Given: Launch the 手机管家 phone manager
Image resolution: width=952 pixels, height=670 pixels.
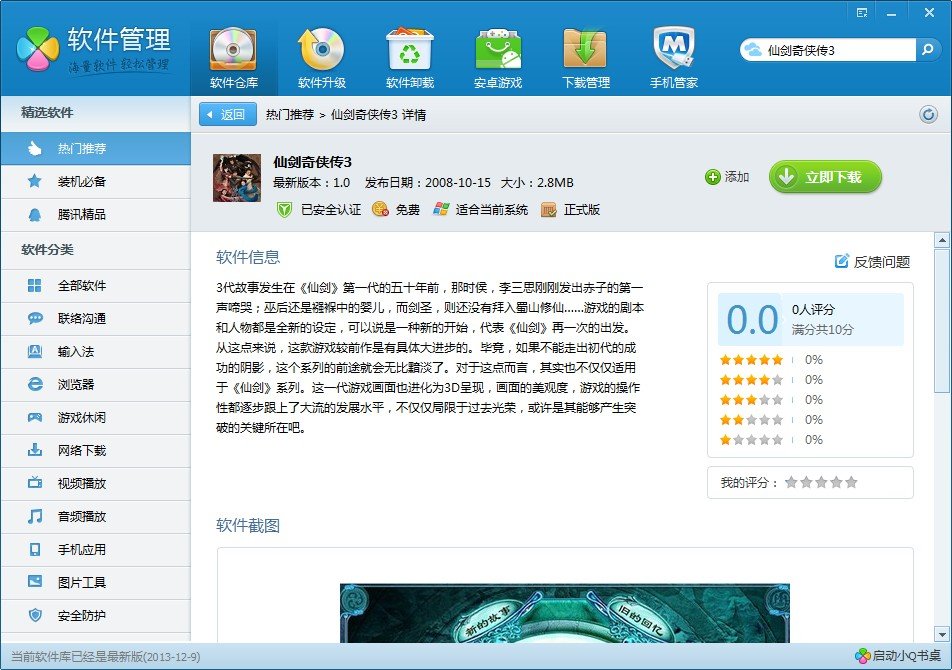Looking at the screenshot, I should tap(673, 55).
